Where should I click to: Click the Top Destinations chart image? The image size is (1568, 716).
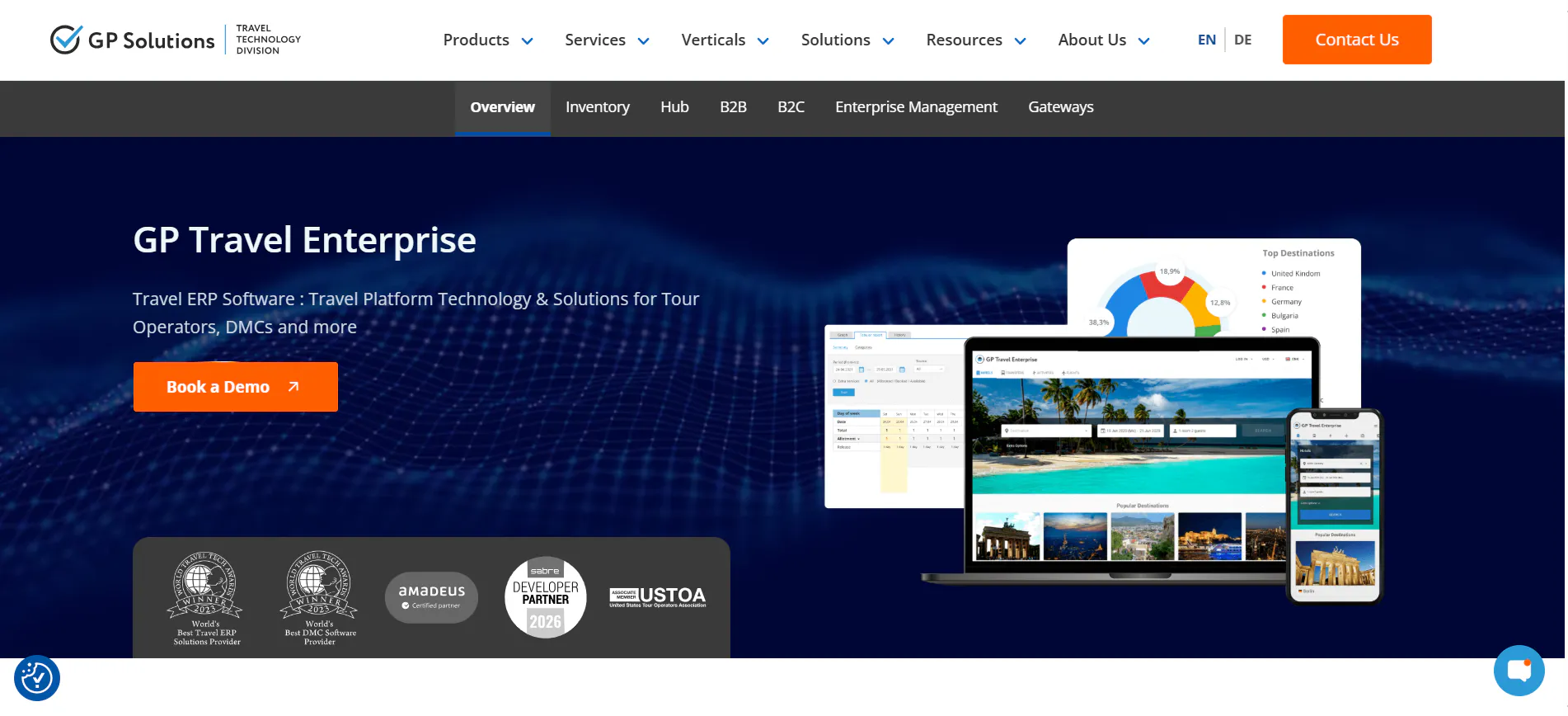coord(1214,289)
